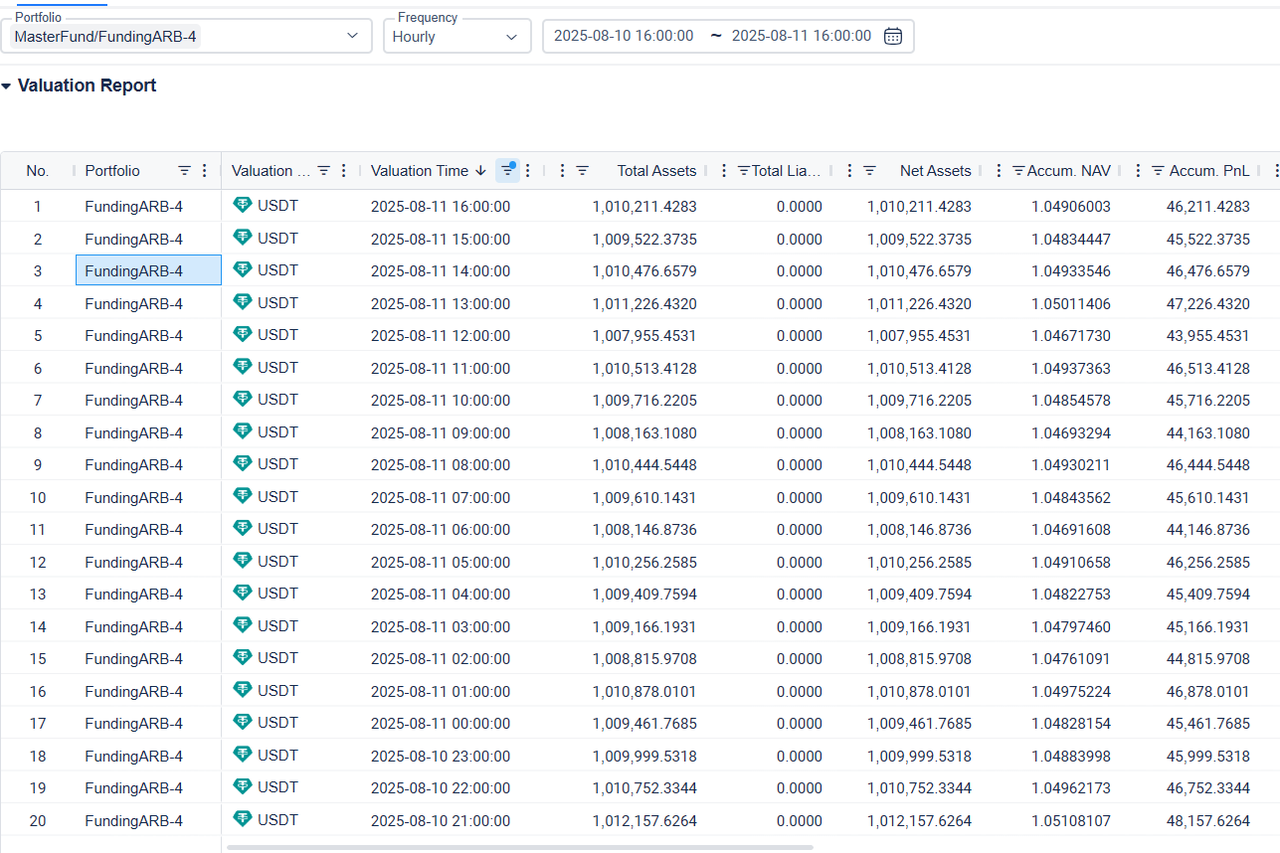1280x853 pixels.
Task: Click the Net Assets column header
Action: [935, 171]
